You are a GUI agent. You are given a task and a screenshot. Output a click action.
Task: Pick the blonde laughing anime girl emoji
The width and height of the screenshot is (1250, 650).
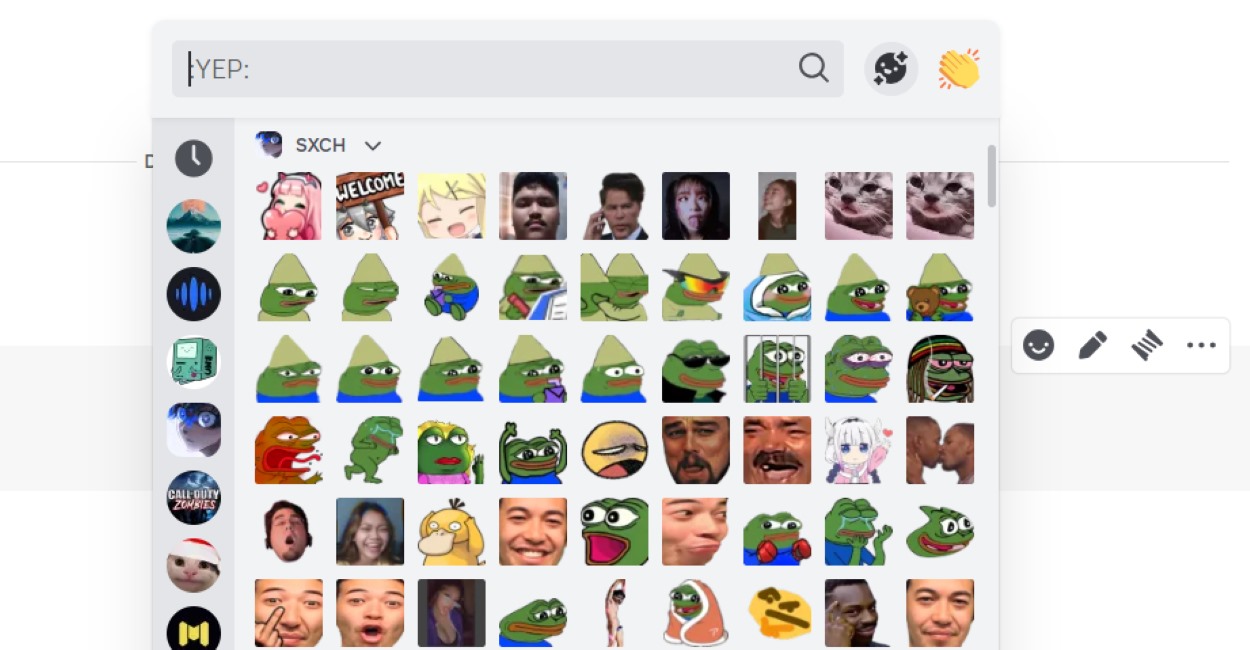tap(452, 206)
